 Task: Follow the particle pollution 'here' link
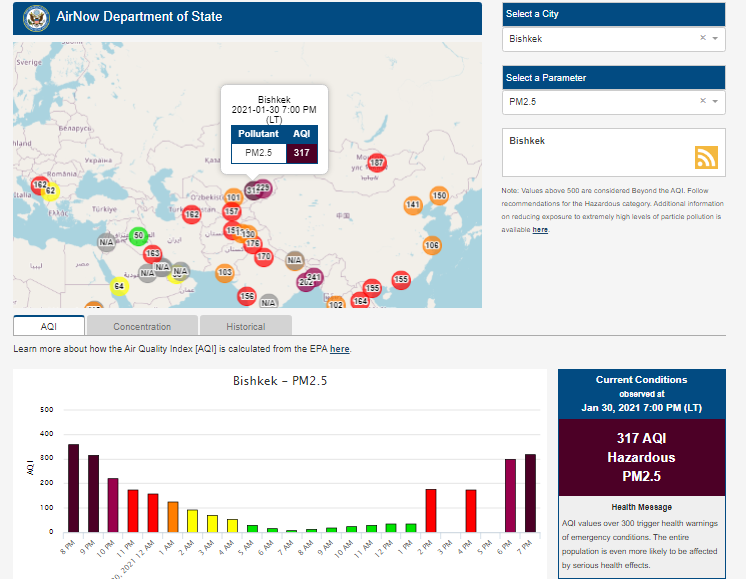pyautogui.click(x=540, y=230)
